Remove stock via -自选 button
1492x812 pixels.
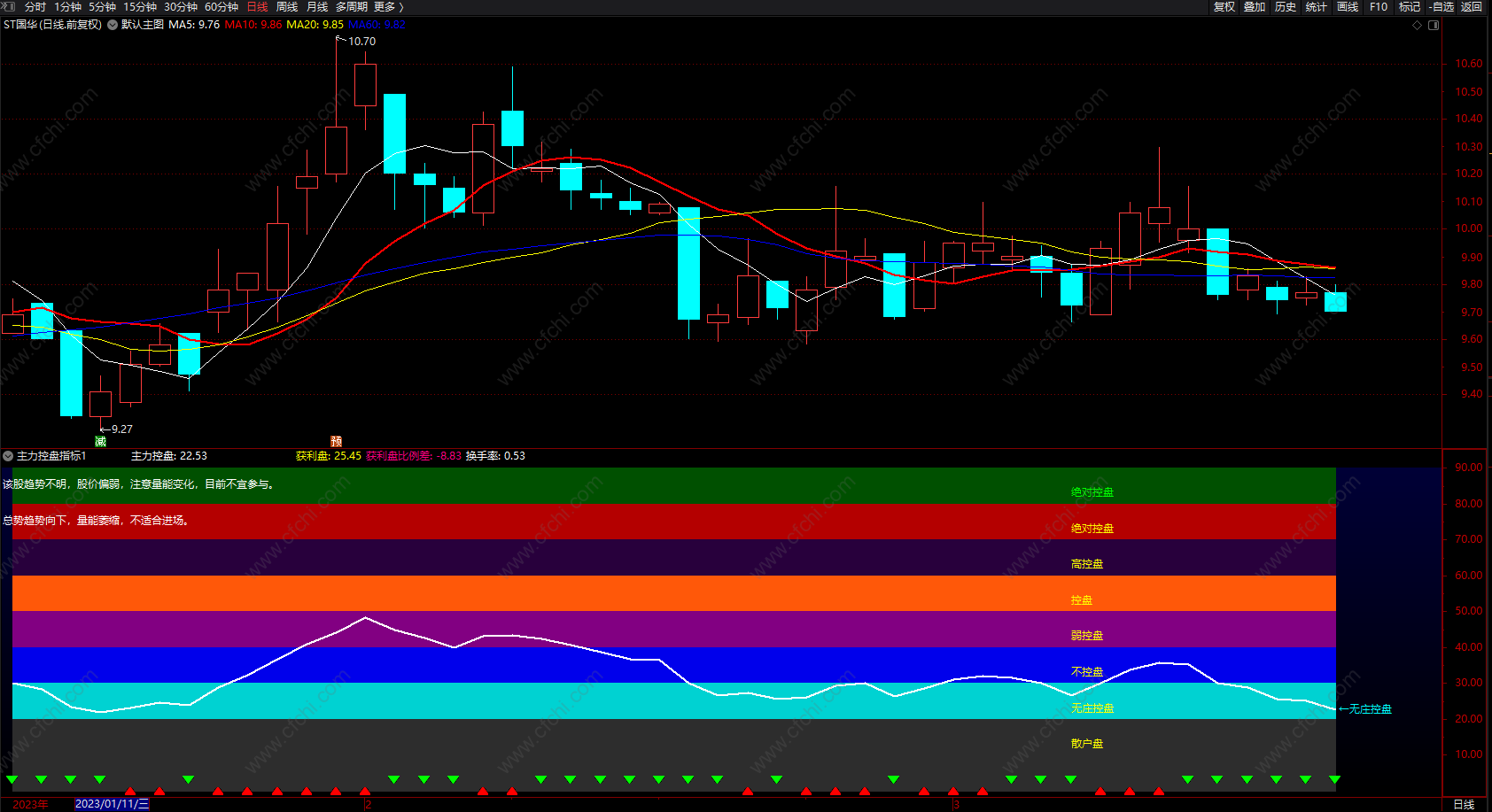(x=1441, y=7)
